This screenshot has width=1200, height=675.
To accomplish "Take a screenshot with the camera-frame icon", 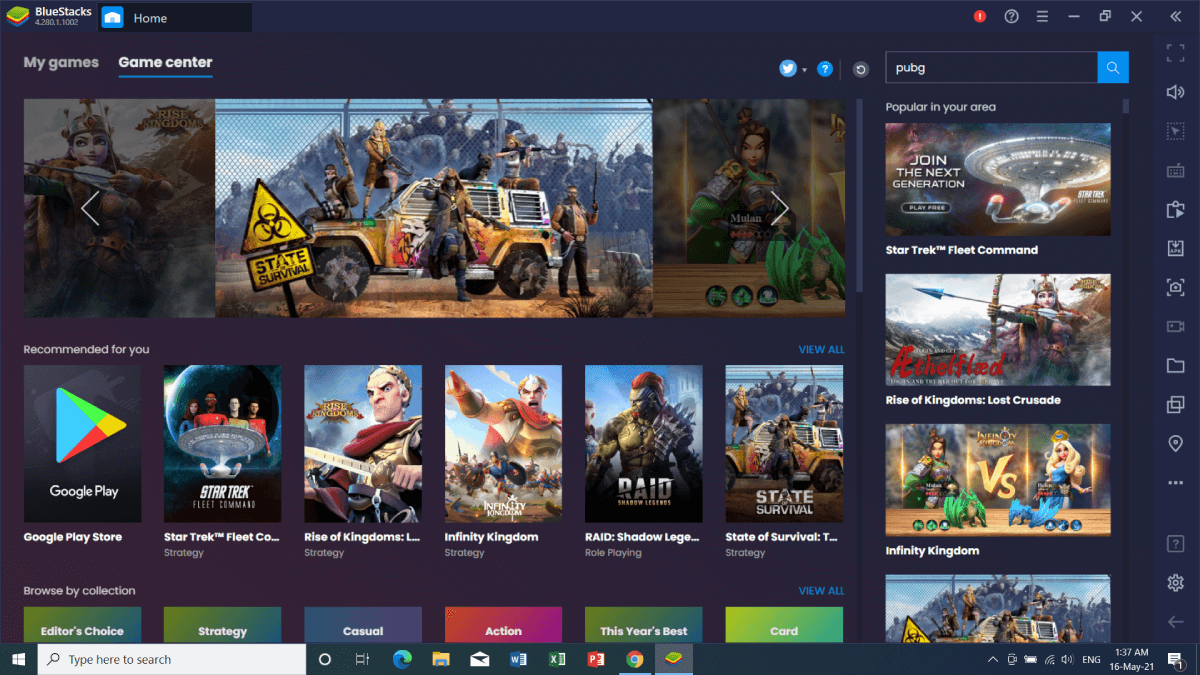I will tap(1176, 287).
